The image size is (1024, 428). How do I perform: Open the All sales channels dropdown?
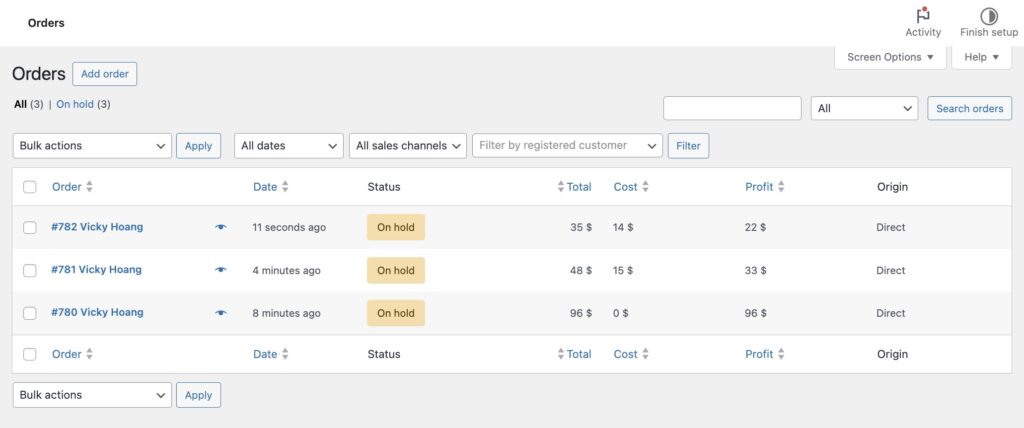click(408, 146)
